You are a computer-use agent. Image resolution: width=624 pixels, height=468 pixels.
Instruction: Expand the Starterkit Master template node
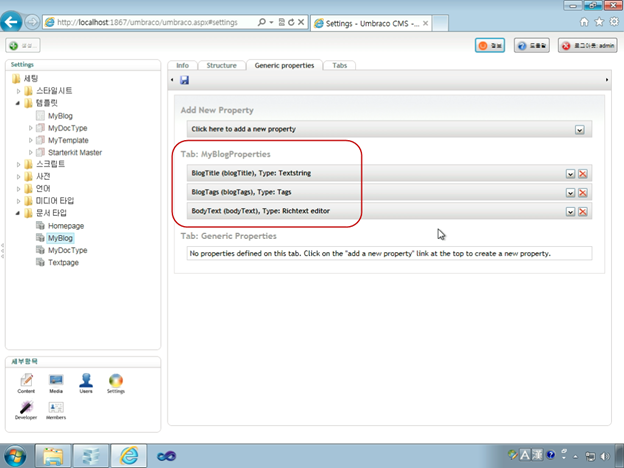(x=31, y=152)
